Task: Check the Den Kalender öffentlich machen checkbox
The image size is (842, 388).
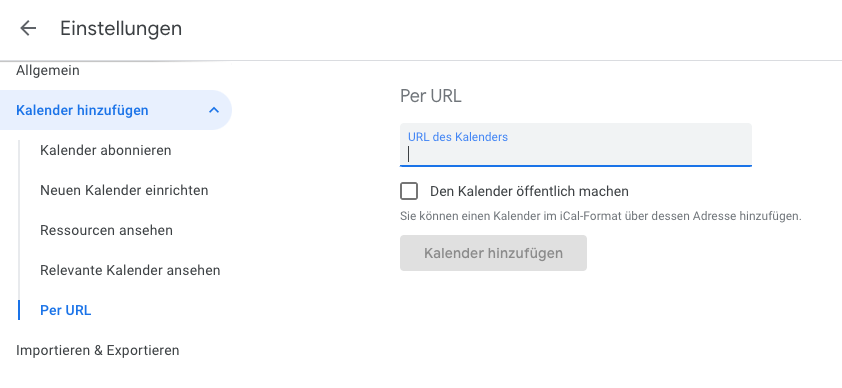Action: [409, 191]
